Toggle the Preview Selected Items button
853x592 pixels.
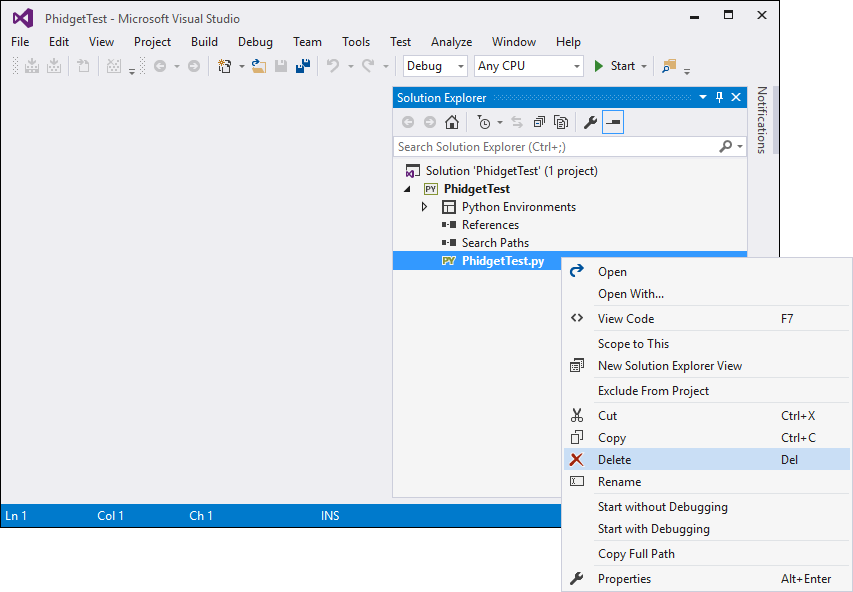(x=613, y=122)
